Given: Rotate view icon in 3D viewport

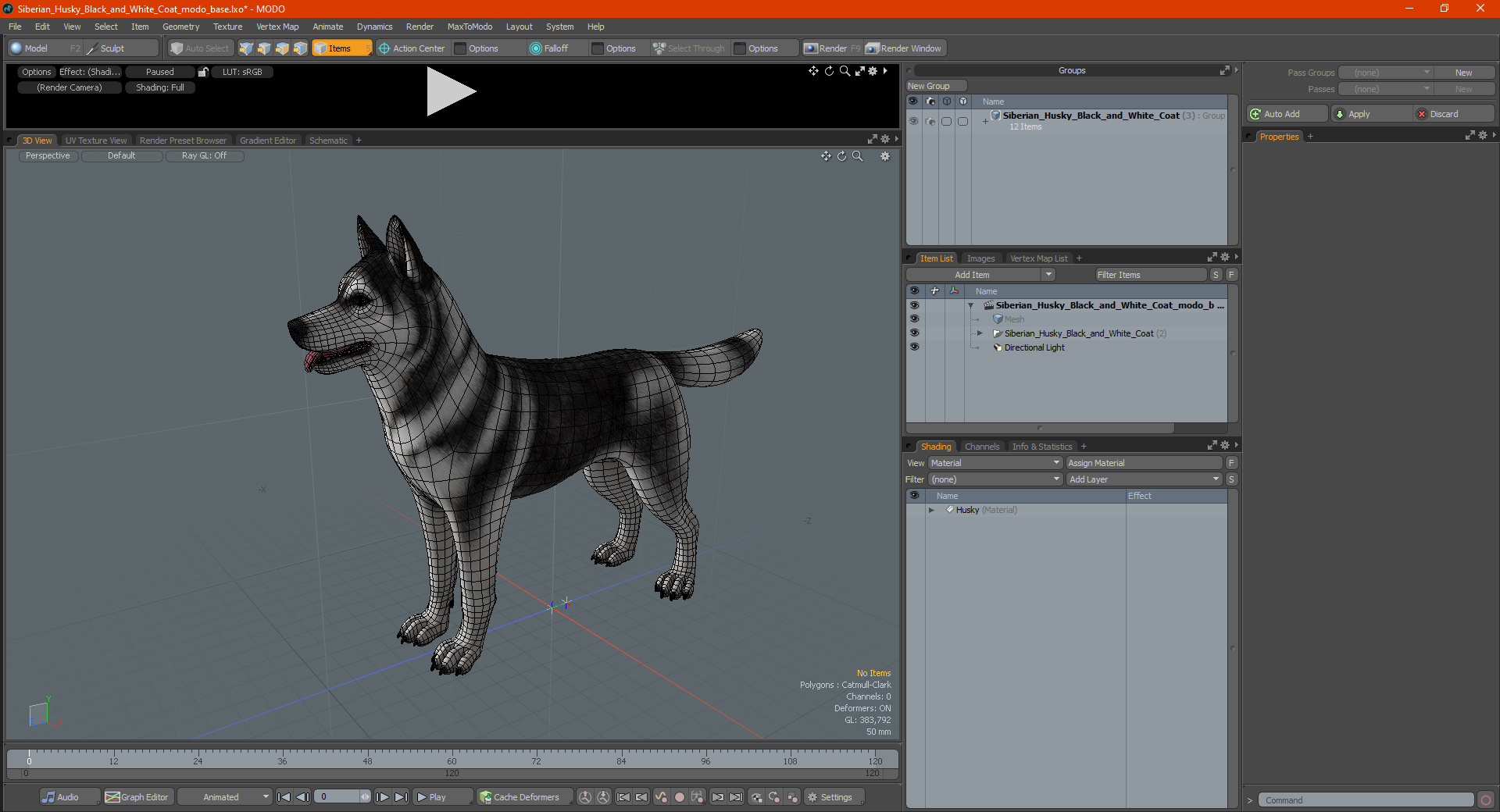Looking at the screenshot, I should 841,156.
